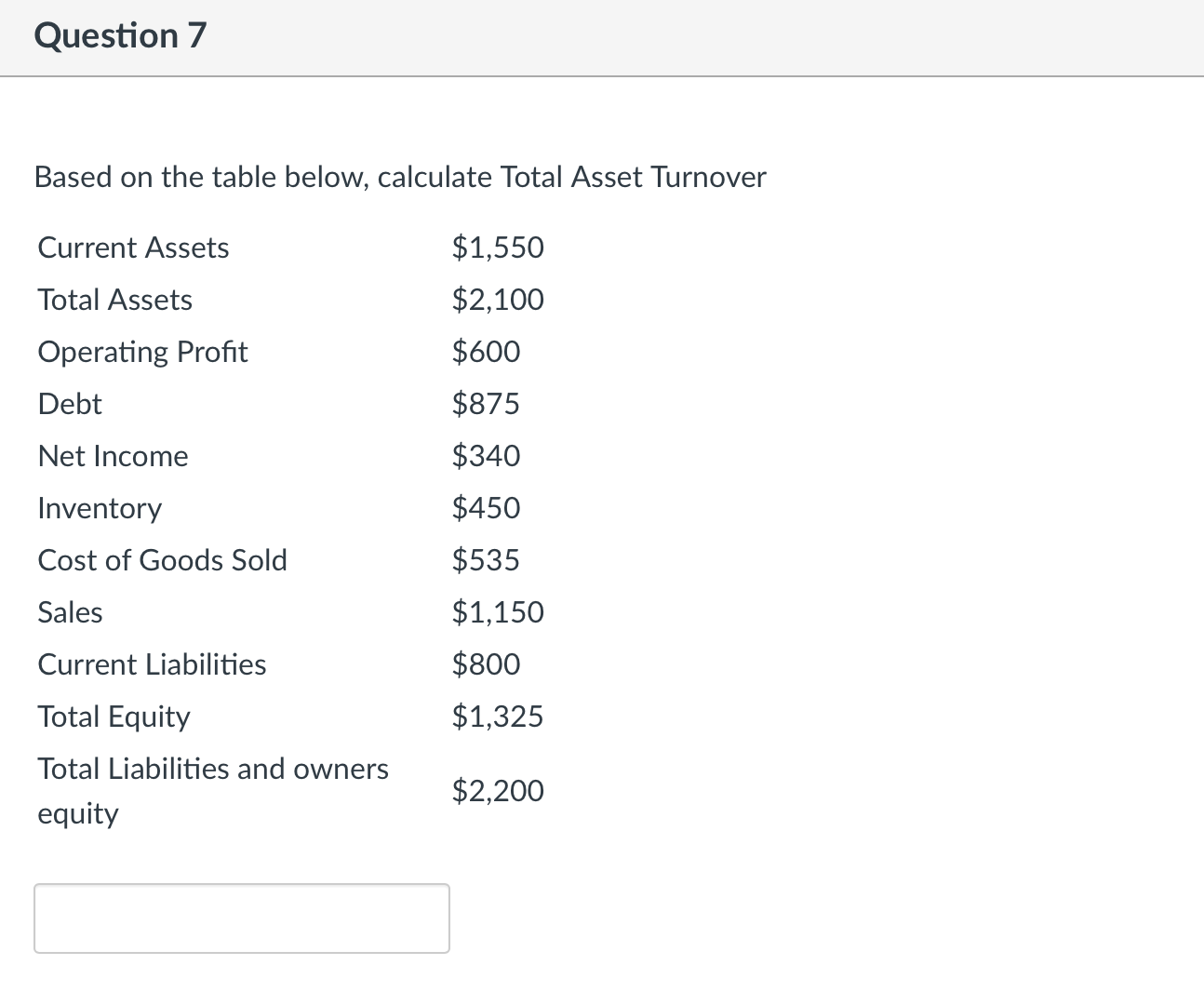The height and width of the screenshot is (1005, 1204).
Task: Click the Total Liabilities and owners equity label
Action: (x=212, y=790)
